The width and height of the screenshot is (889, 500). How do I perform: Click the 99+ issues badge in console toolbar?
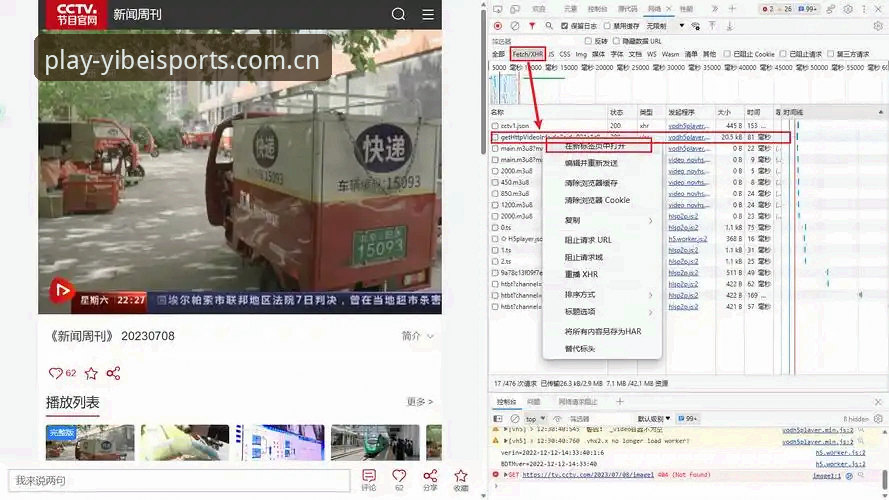tap(688, 419)
